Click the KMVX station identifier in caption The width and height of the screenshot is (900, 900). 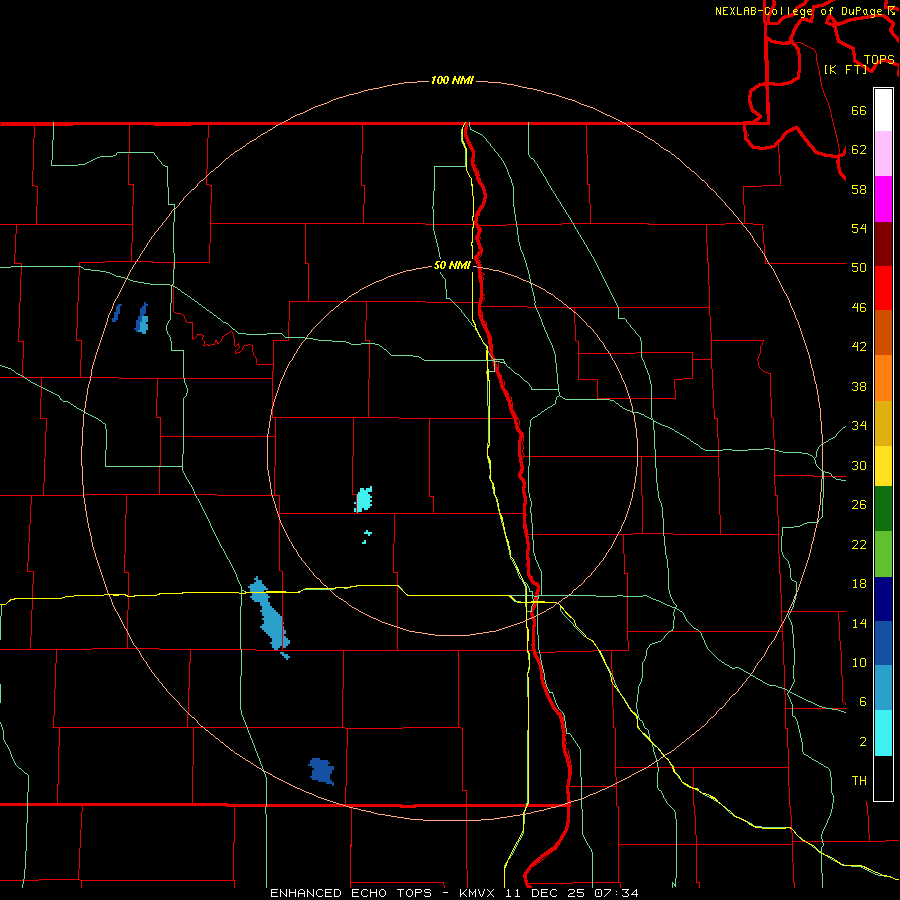476,893
